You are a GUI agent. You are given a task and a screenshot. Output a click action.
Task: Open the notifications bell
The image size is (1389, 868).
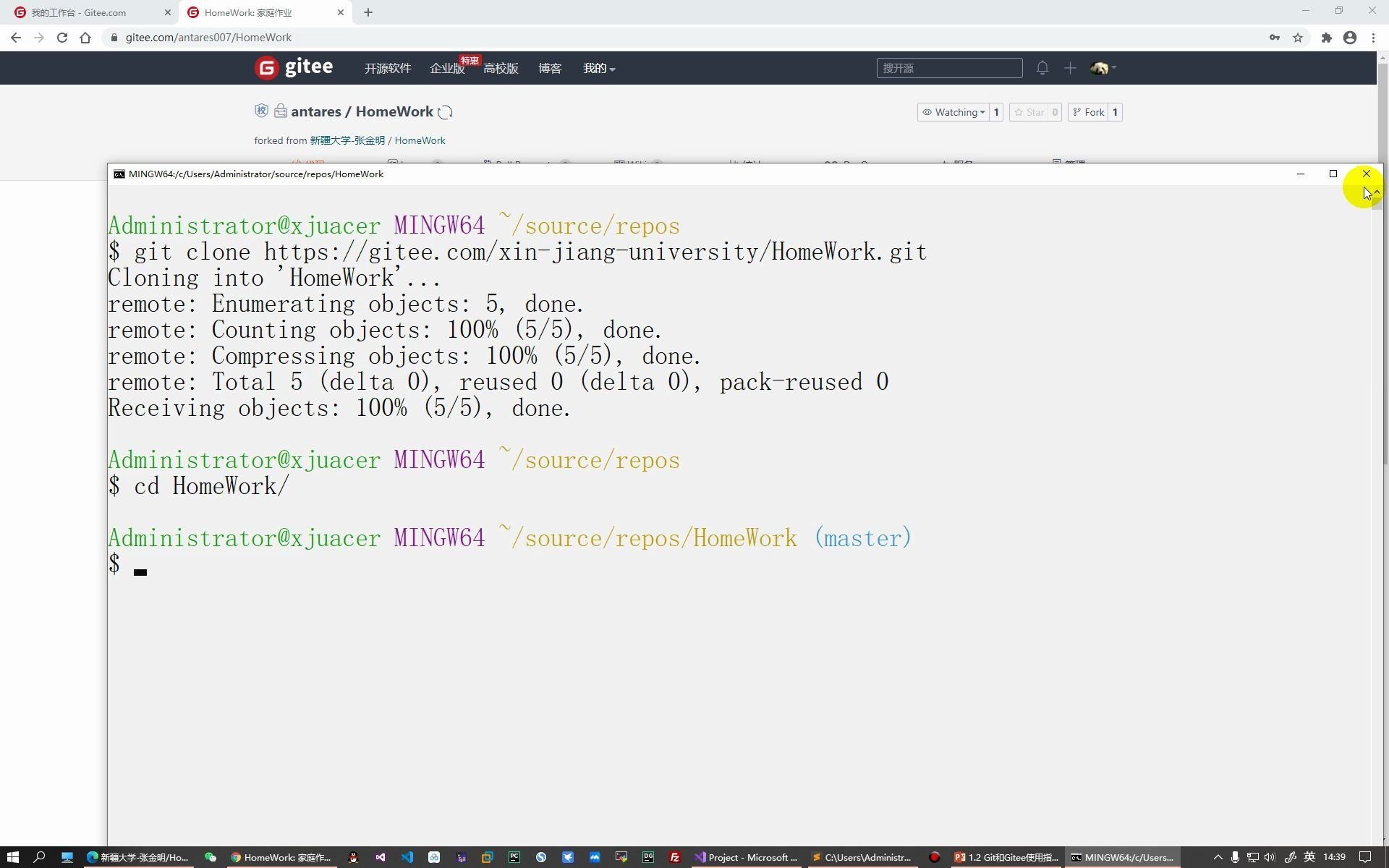(1042, 68)
